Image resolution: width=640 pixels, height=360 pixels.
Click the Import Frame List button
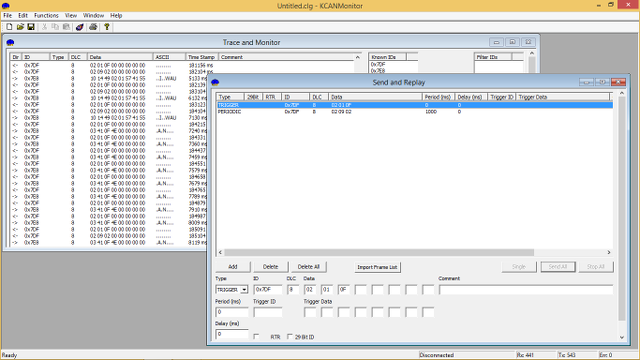click(x=377, y=267)
